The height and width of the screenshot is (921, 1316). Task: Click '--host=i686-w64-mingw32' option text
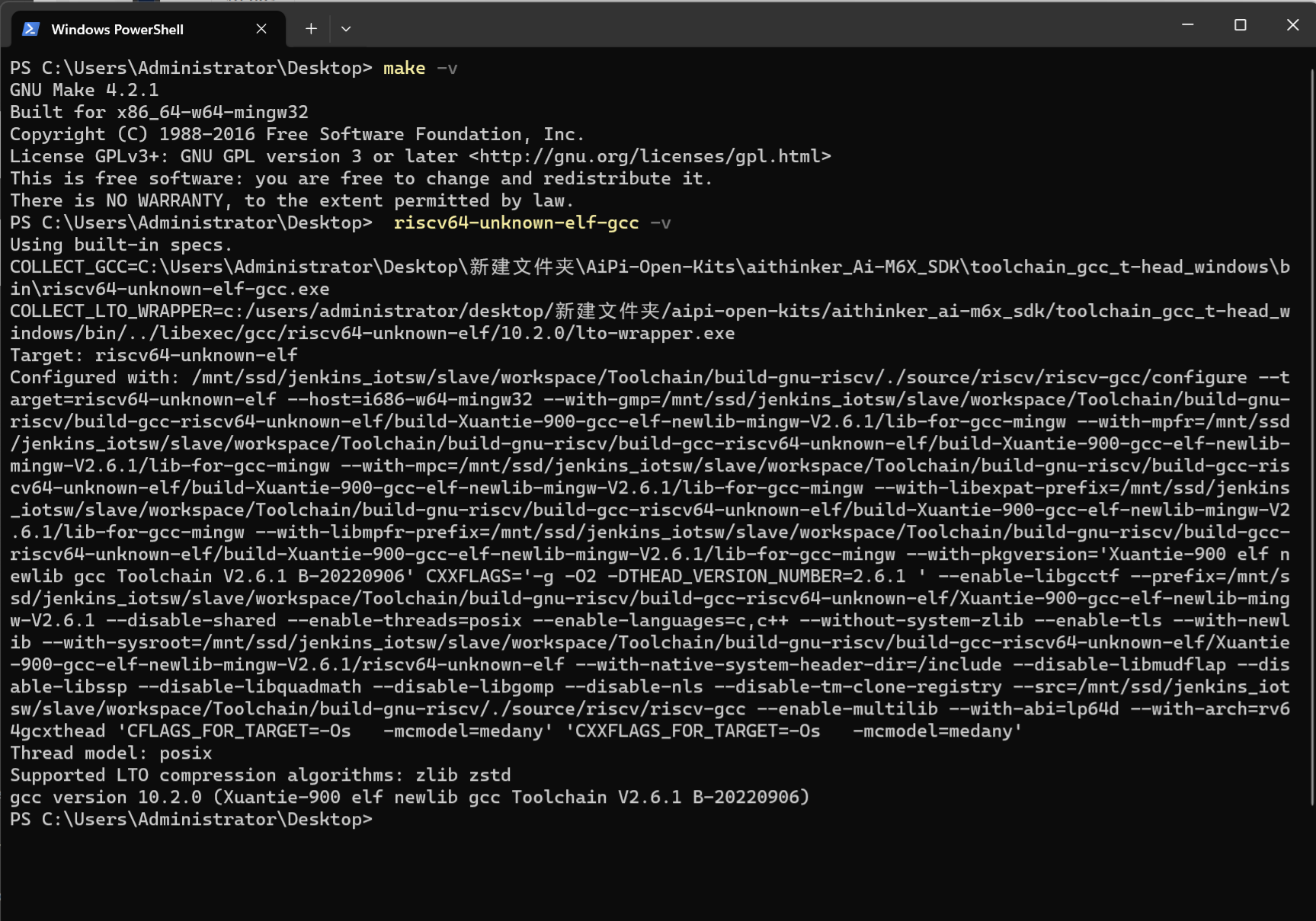click(x=410, y=400)
